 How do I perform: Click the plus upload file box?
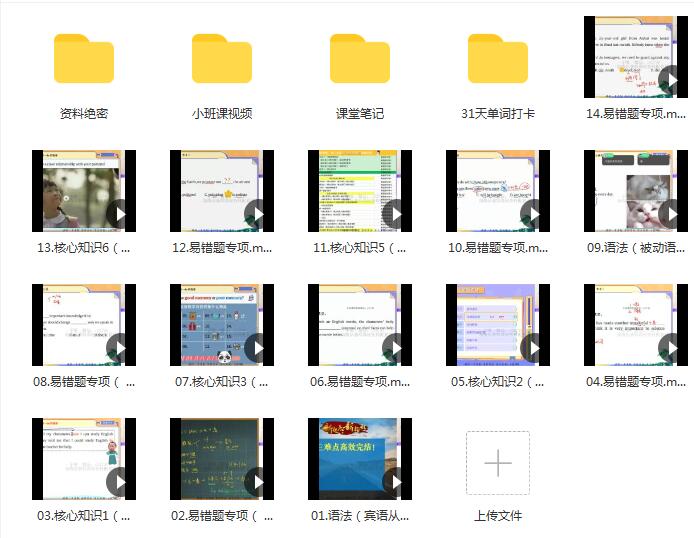click(498, 463)
